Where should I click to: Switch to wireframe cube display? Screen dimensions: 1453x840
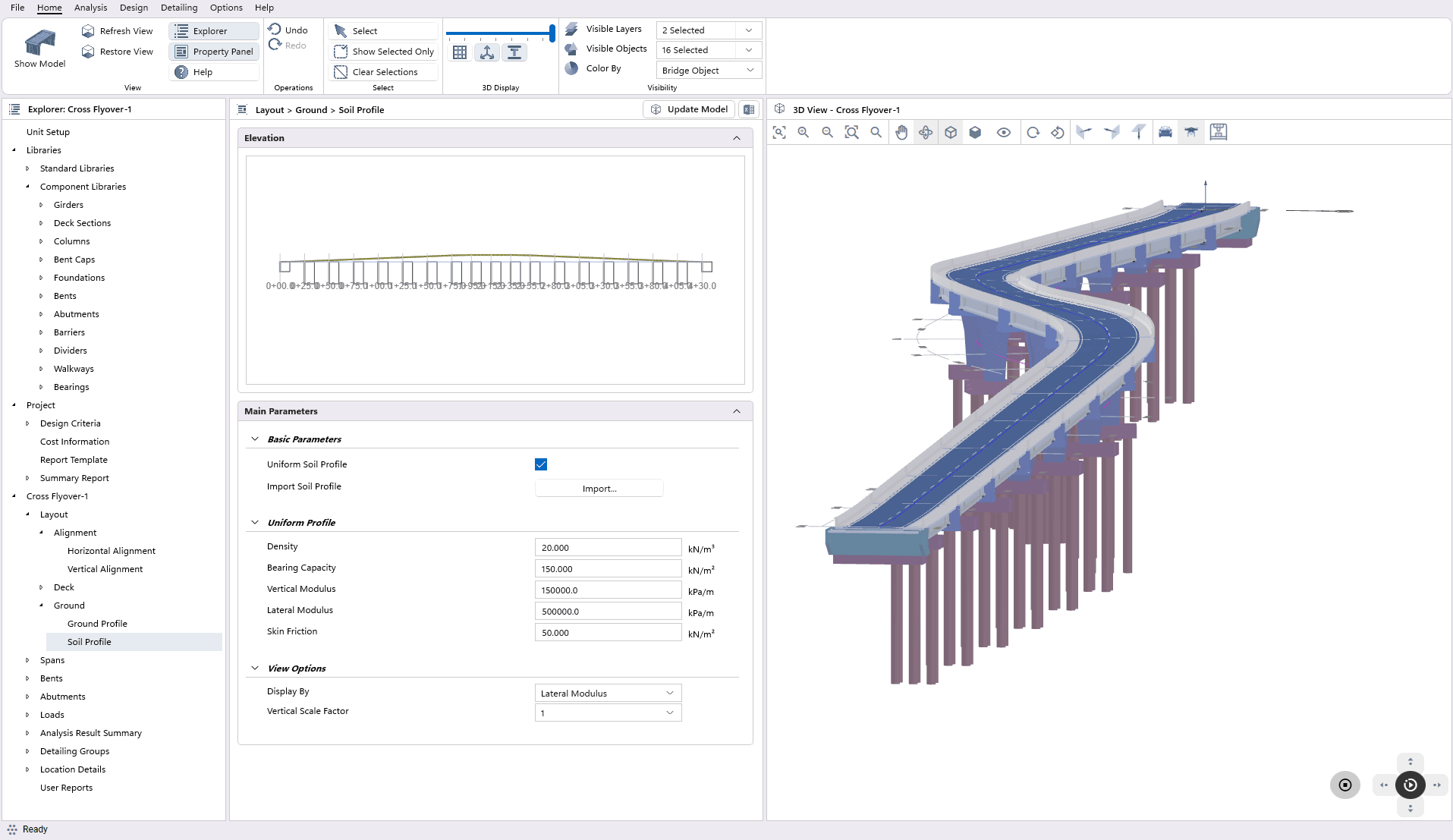click(x=951, y=132)
